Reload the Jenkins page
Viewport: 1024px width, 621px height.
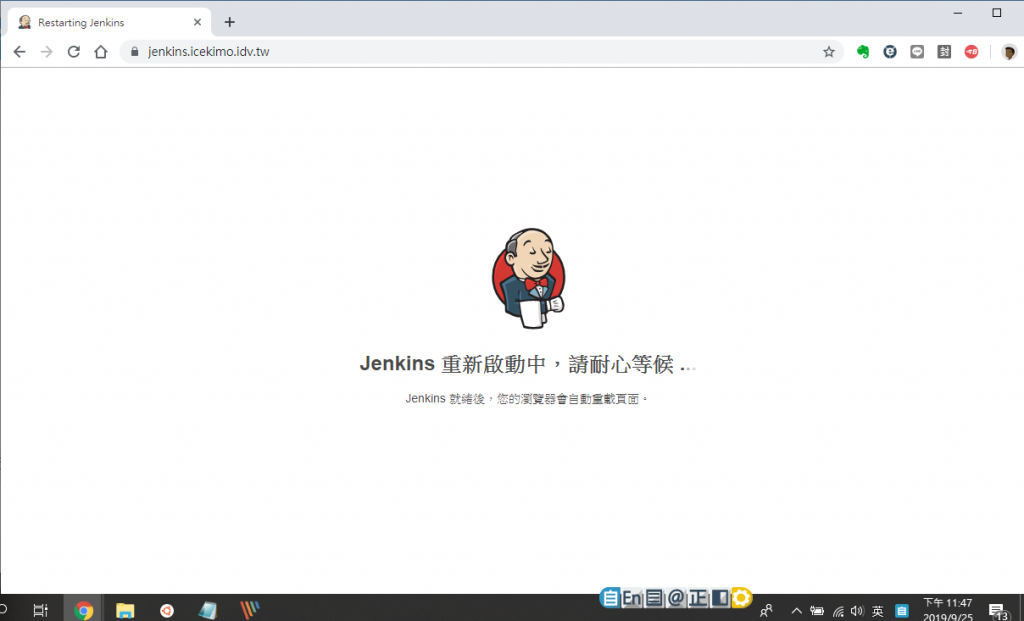pos(74,52)
